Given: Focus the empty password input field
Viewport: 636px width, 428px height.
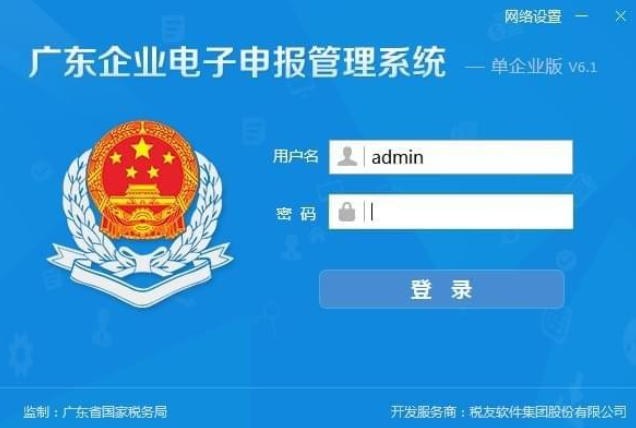Looking at the screenshot, I should [451, 212].
